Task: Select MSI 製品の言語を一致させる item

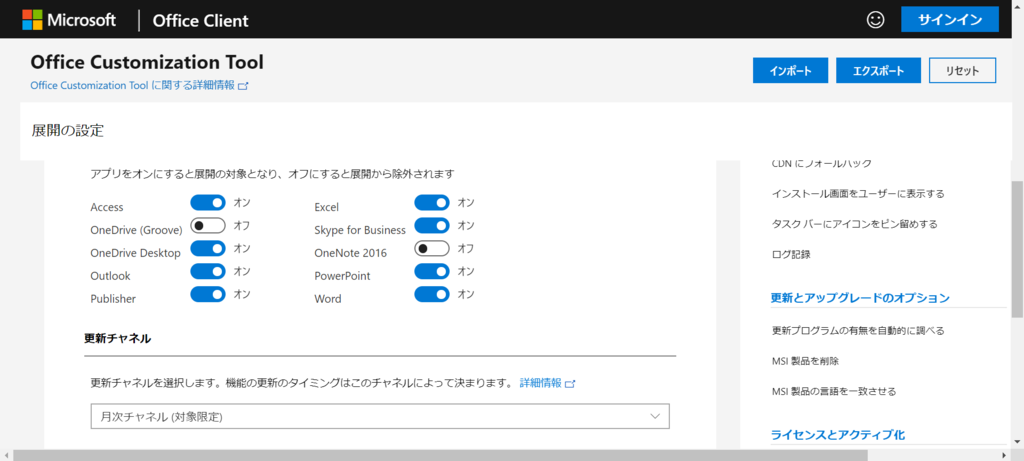Action: pyautogui.click(x=834, y=392)
